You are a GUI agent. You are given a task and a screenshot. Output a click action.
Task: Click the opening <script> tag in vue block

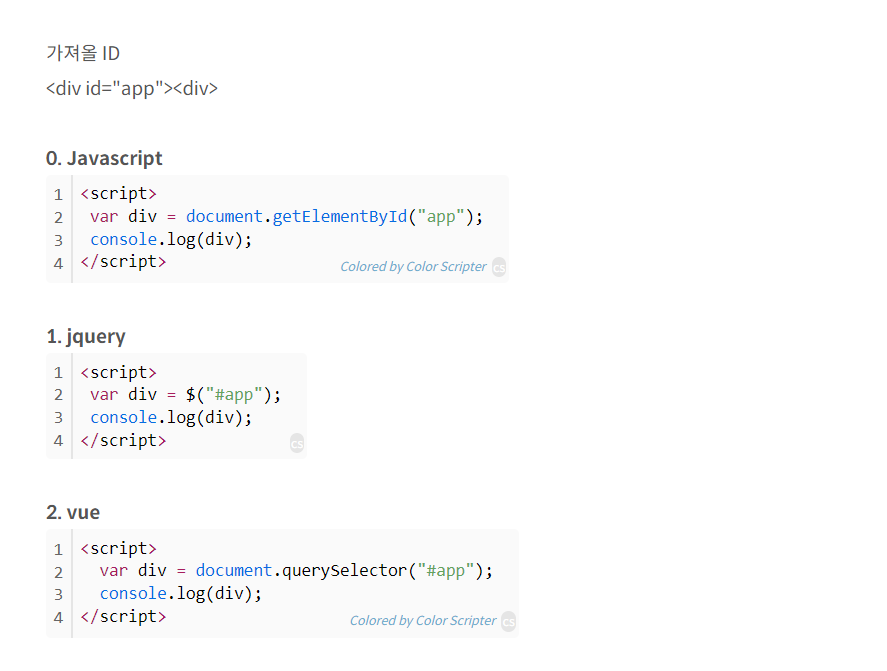click(x=118, y=548)
